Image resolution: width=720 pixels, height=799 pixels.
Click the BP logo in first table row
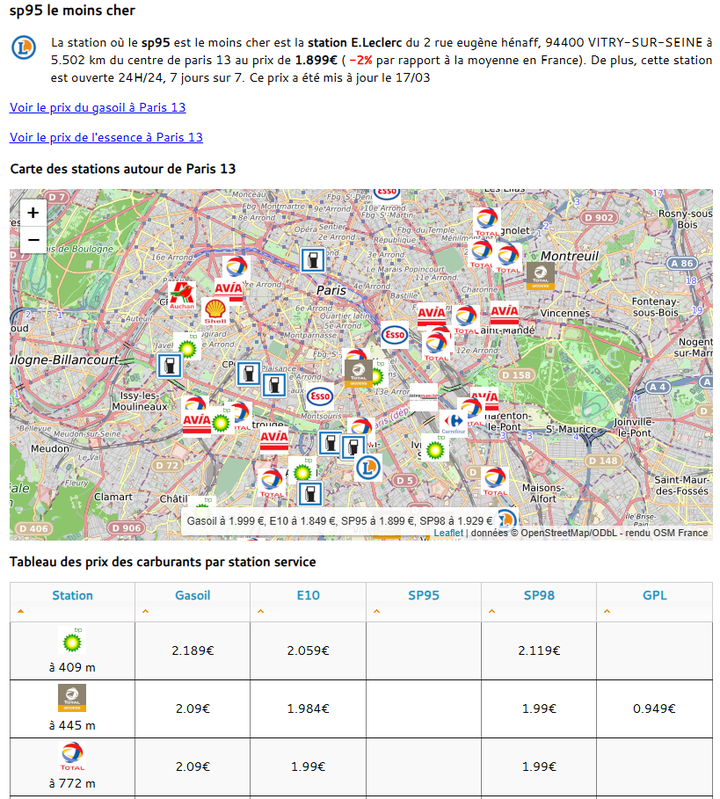point(72,640)
